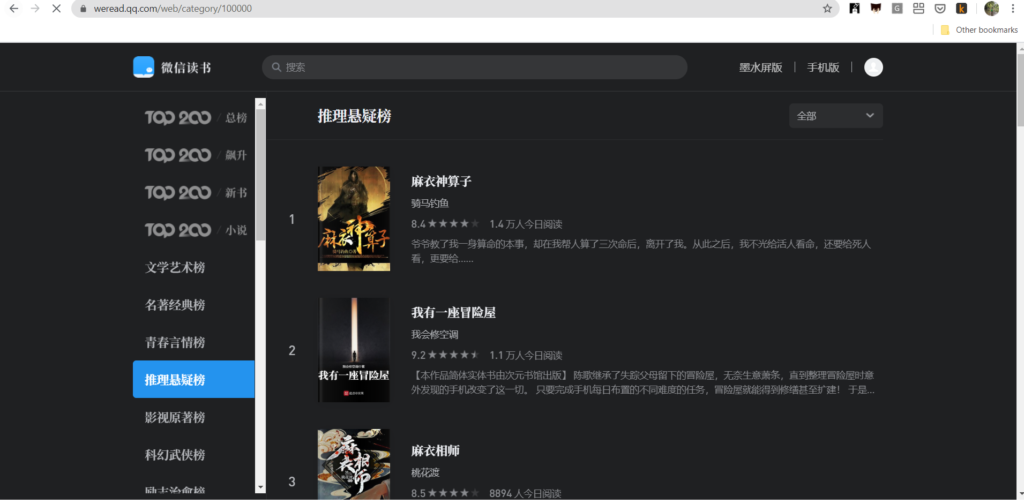
Task: Open the book title 麻衣神算子
Action: (x=441, y=181)
